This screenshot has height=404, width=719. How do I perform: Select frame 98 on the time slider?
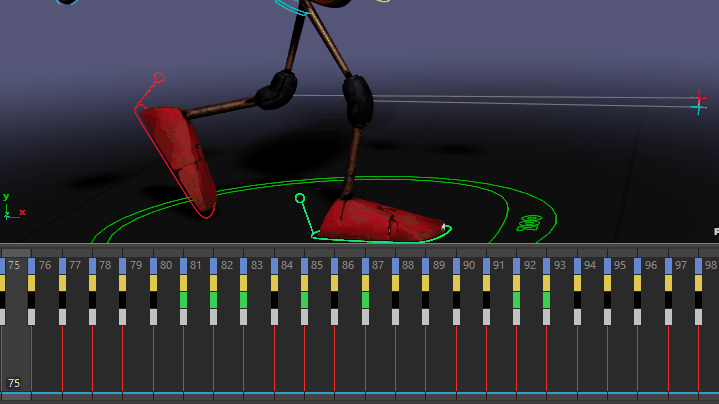710,265
